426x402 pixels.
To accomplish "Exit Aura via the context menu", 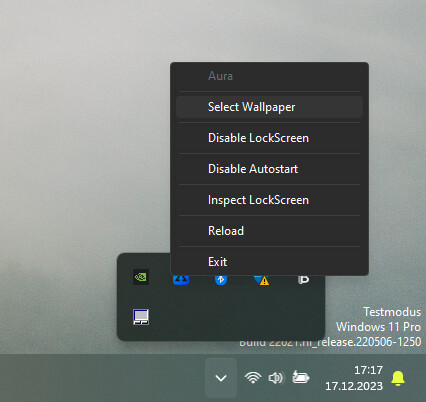I will 269,262.
